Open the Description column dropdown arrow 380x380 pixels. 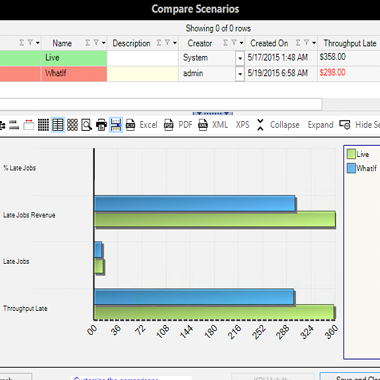click(175, 43)
